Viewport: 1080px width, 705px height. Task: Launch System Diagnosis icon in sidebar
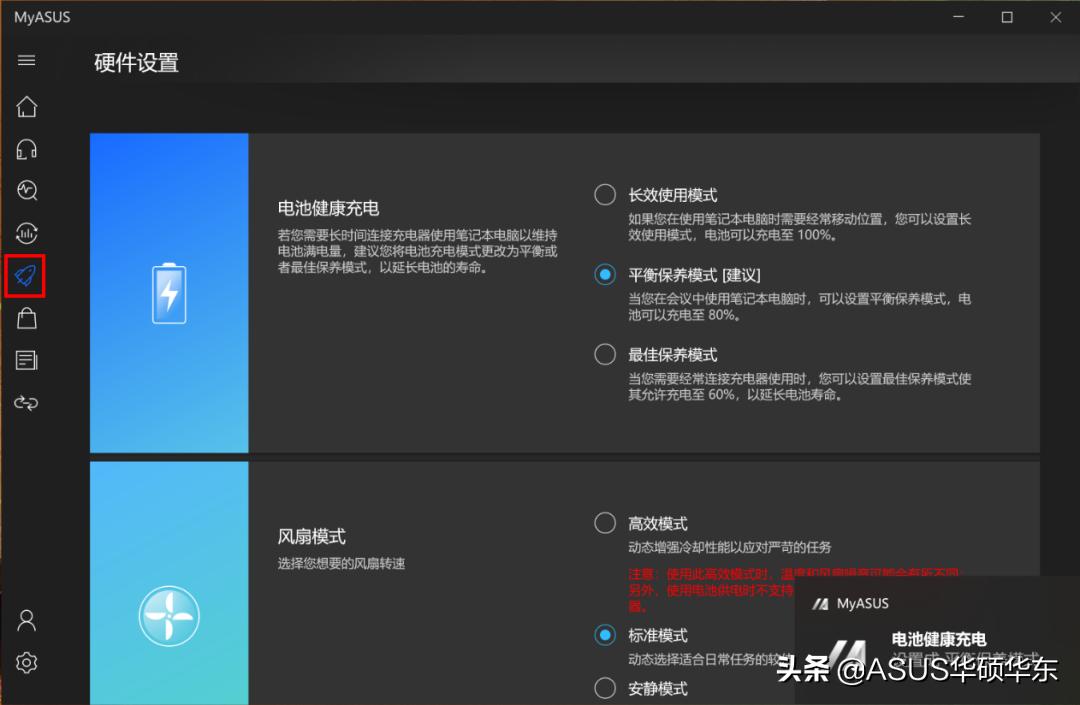pos(26,190)
